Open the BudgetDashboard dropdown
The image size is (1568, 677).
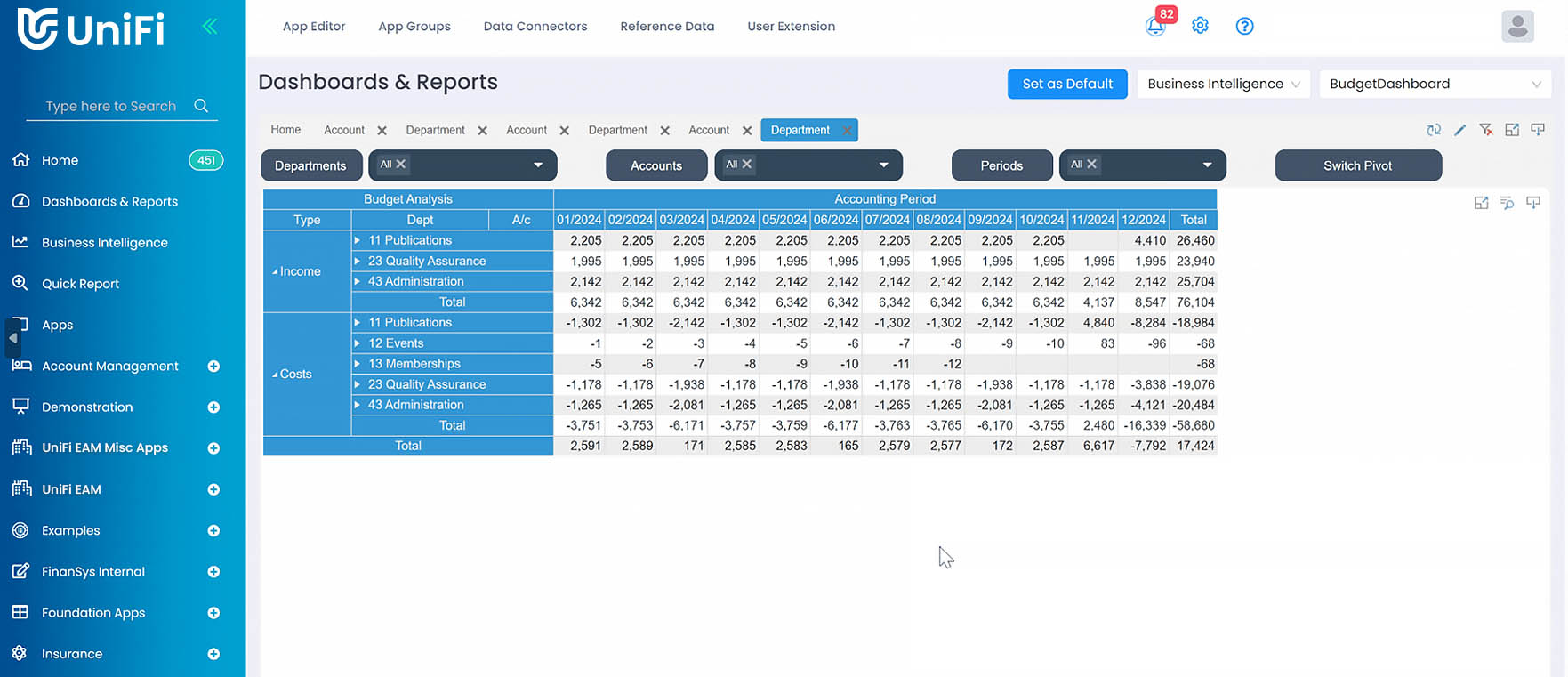[1434, 84]
